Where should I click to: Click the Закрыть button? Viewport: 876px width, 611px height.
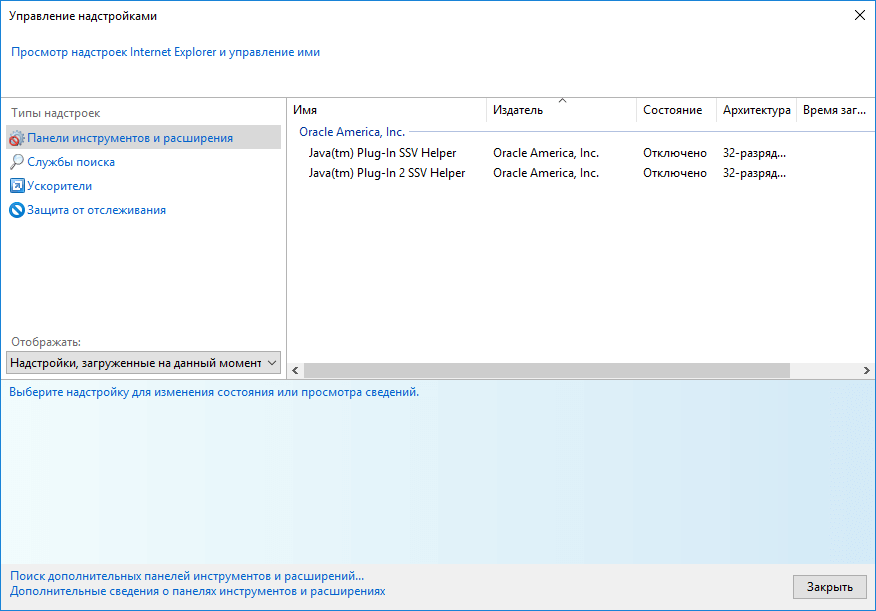coord(830,587)
